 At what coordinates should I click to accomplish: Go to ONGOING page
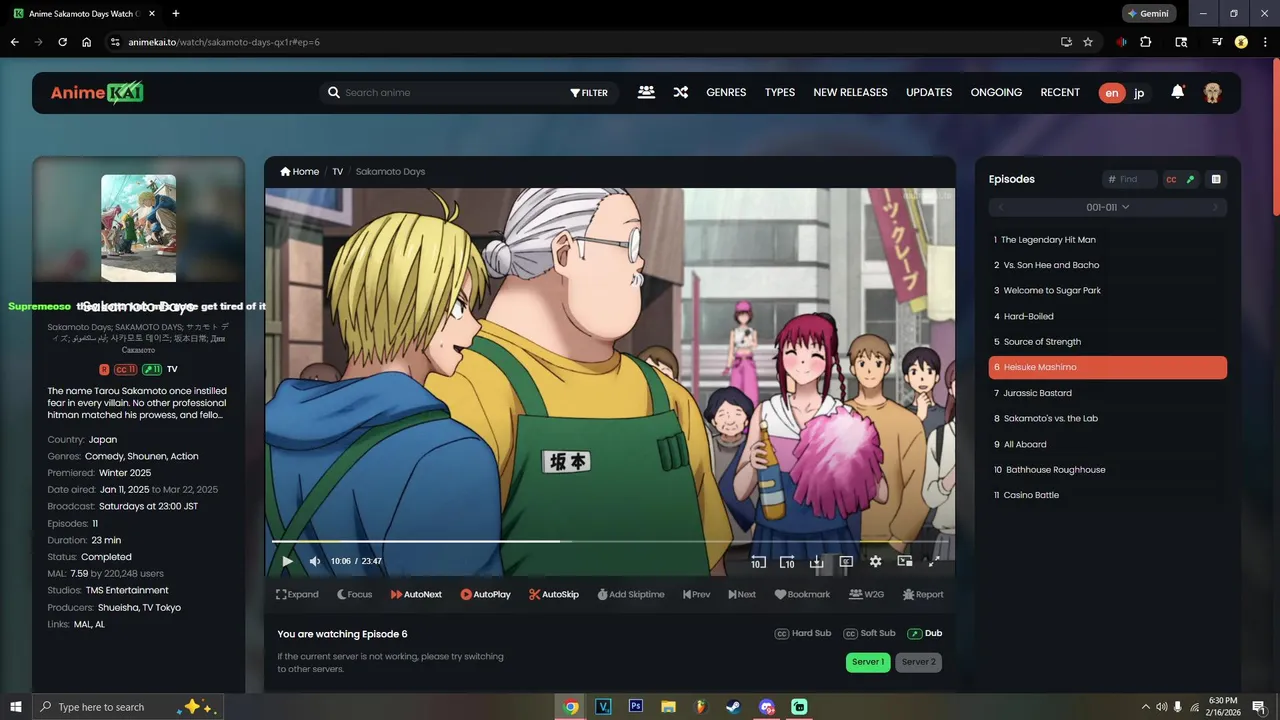pyautogui.click(x=996, y=92)
